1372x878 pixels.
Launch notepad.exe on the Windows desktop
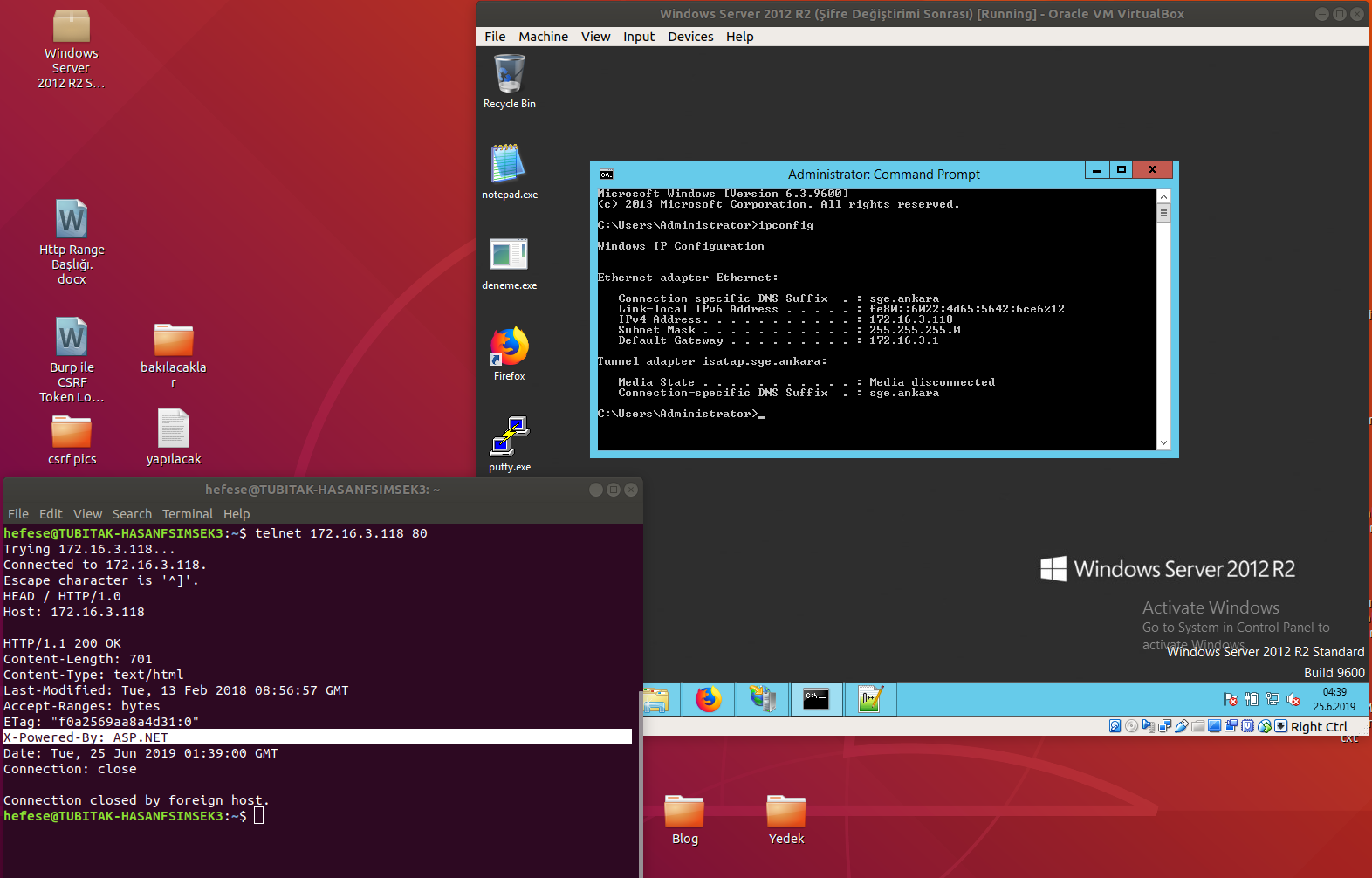point(509,171)
